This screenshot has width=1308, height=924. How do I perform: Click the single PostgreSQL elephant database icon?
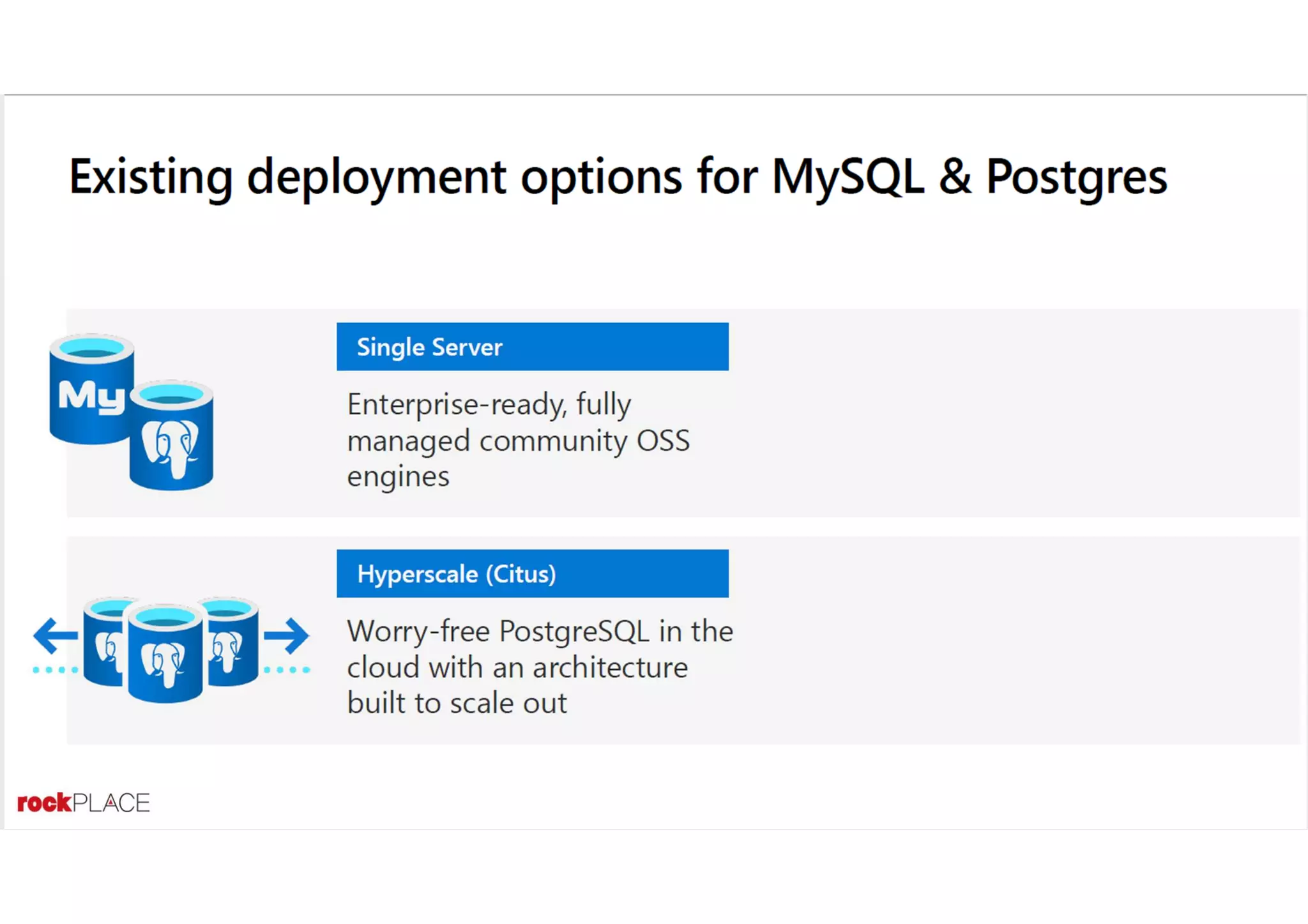point(172,435)
